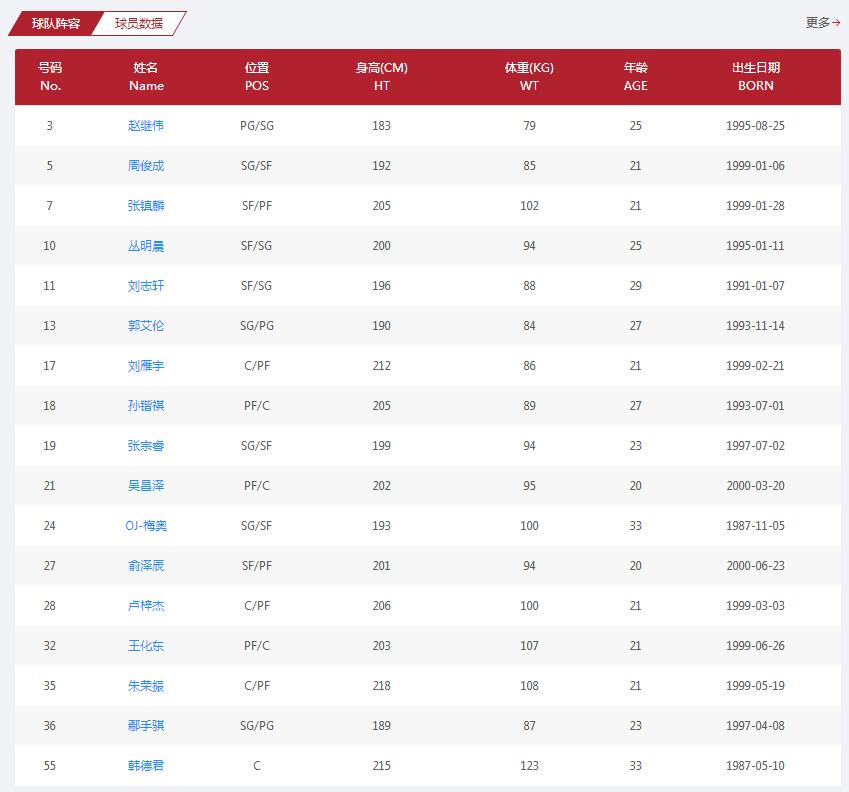The image size is (849, 792).
Task: Open 韩德君 player profile
Action: point(146,766)
